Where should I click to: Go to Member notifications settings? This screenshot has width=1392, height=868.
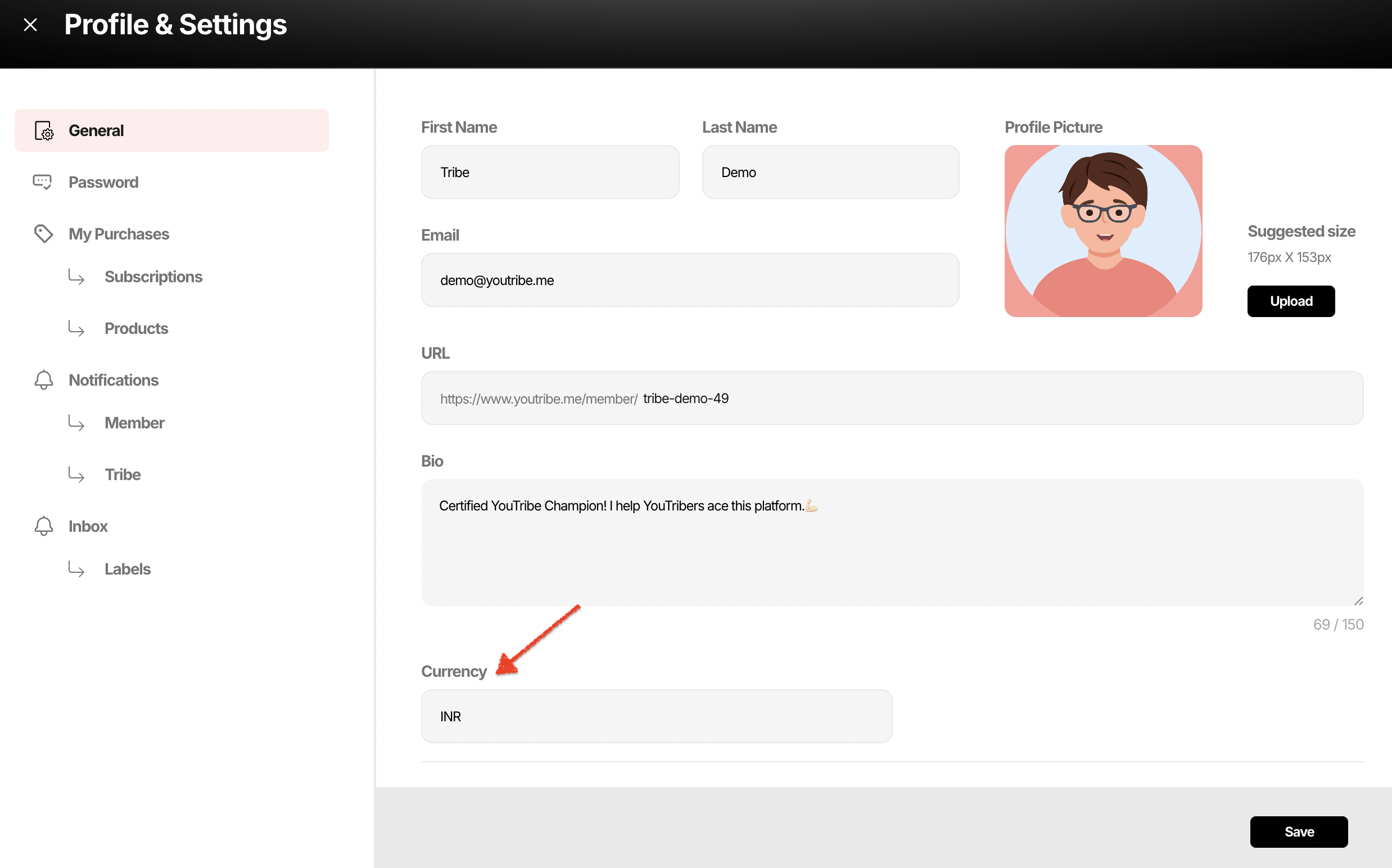[134, 423]
